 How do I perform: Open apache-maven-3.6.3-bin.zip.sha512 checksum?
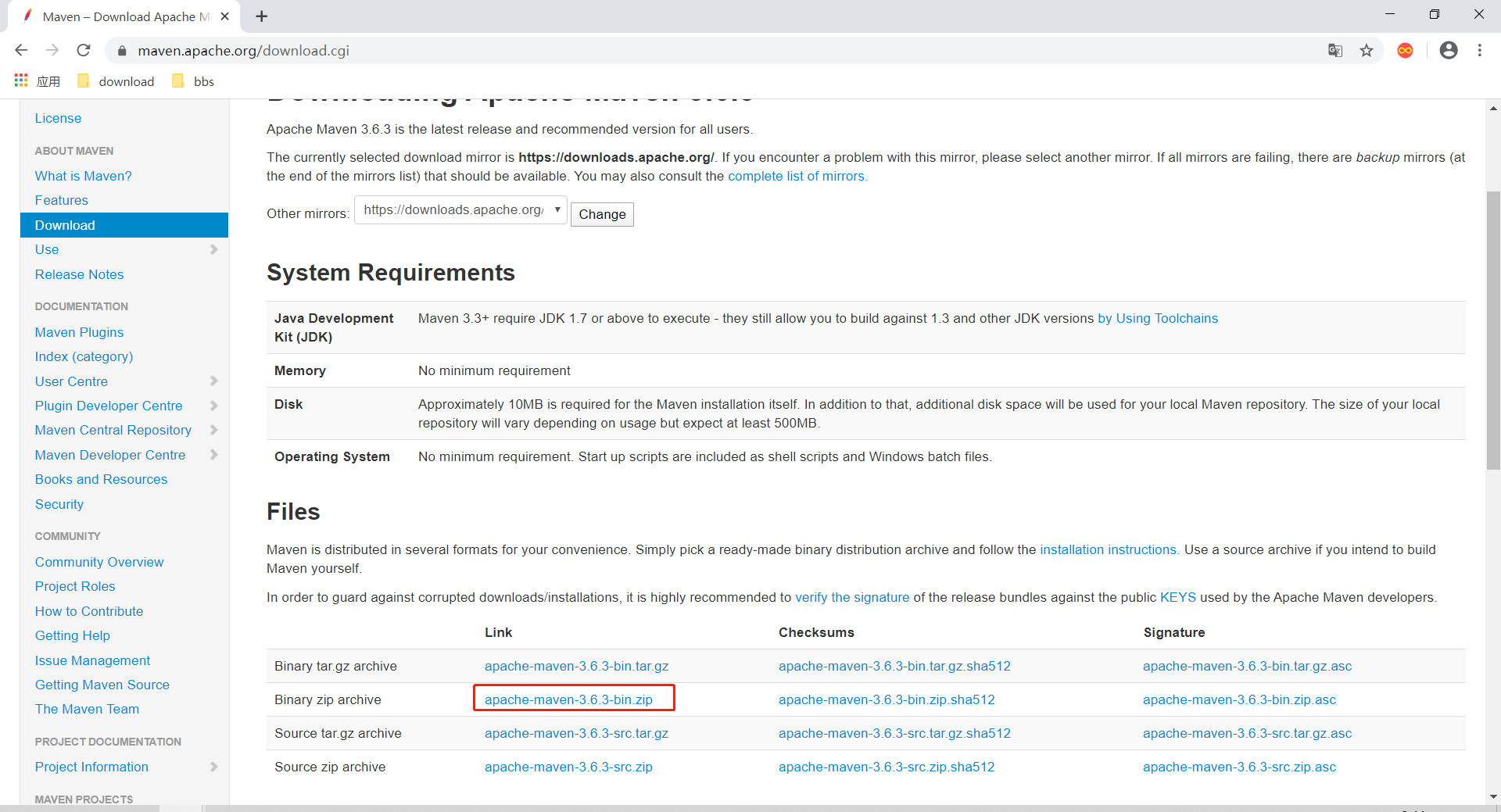pos(887,699)
